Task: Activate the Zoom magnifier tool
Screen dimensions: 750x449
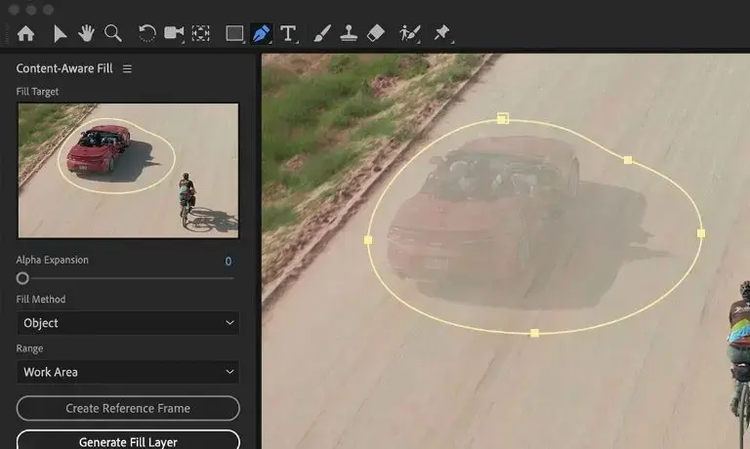Action: 114,33
